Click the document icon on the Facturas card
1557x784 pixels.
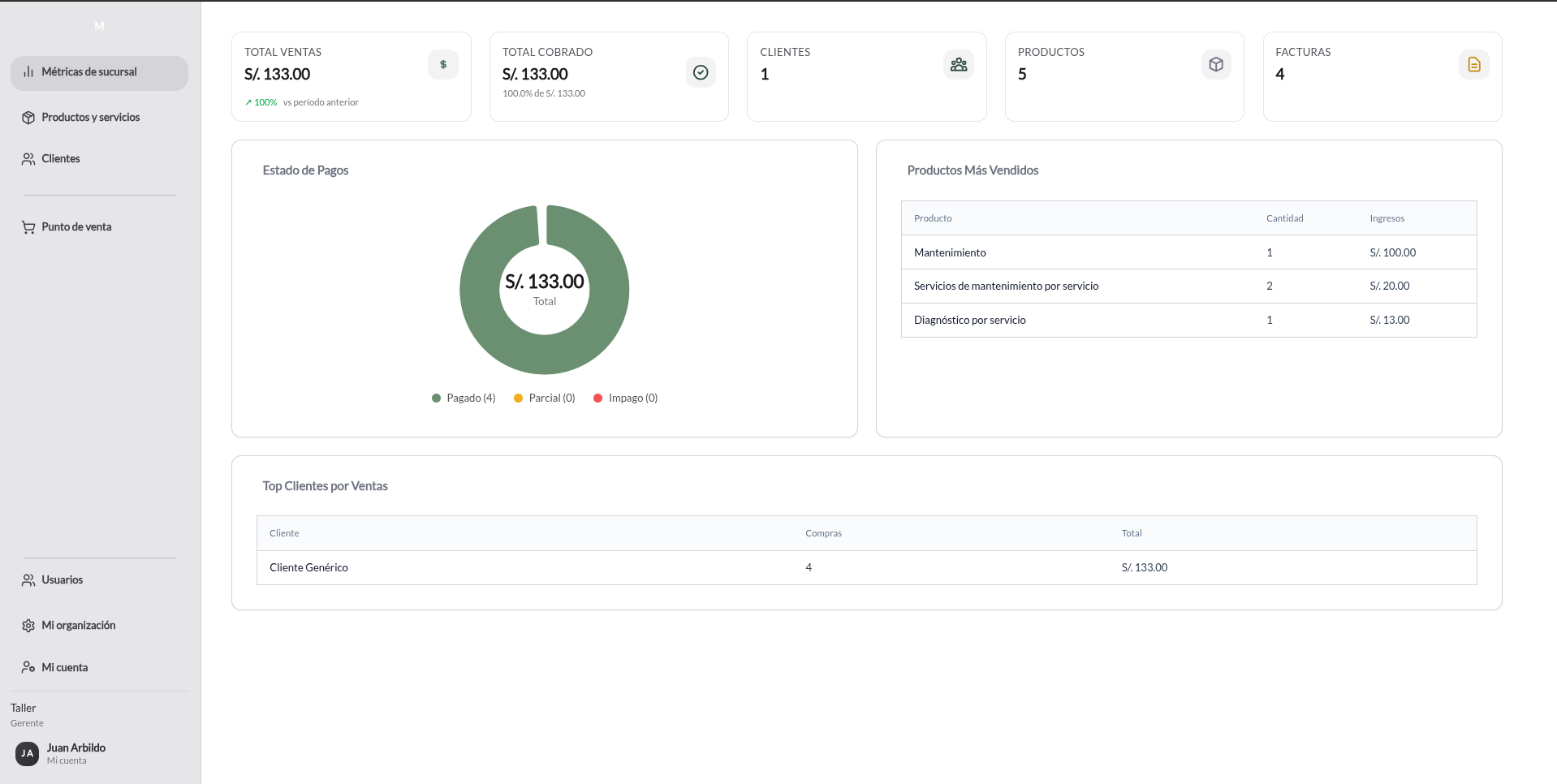pos(1473,64)
